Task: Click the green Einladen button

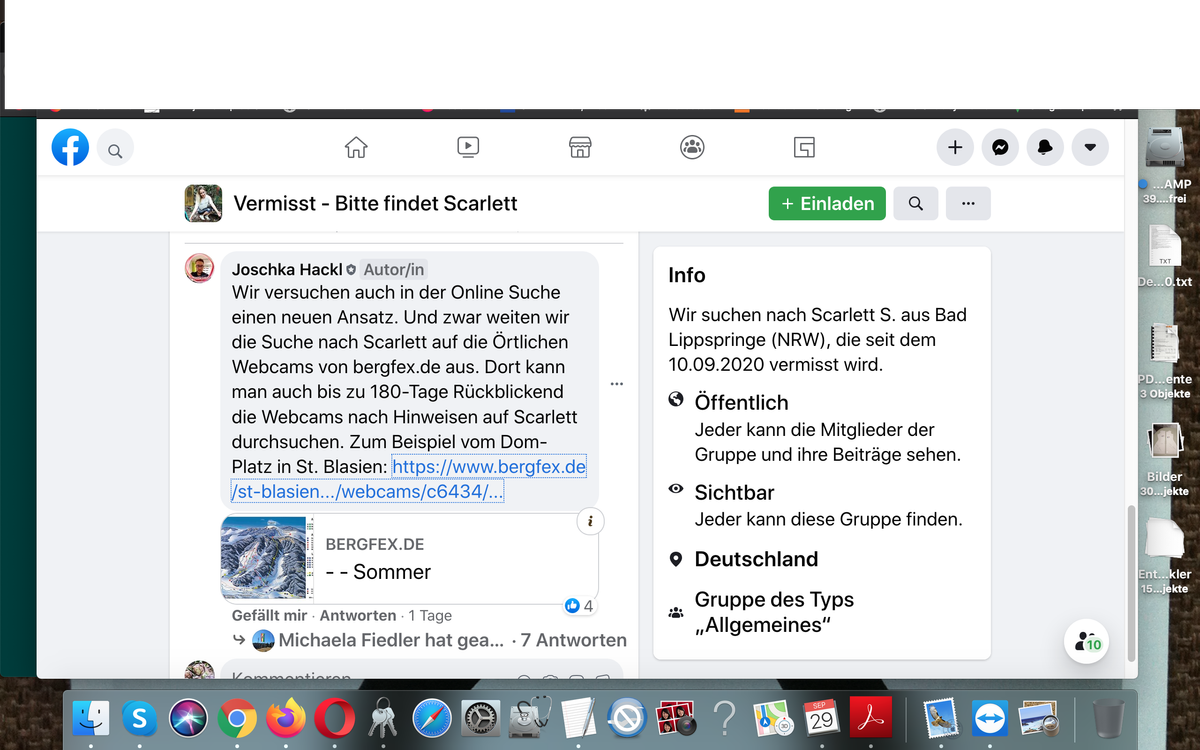Action: 827,203
